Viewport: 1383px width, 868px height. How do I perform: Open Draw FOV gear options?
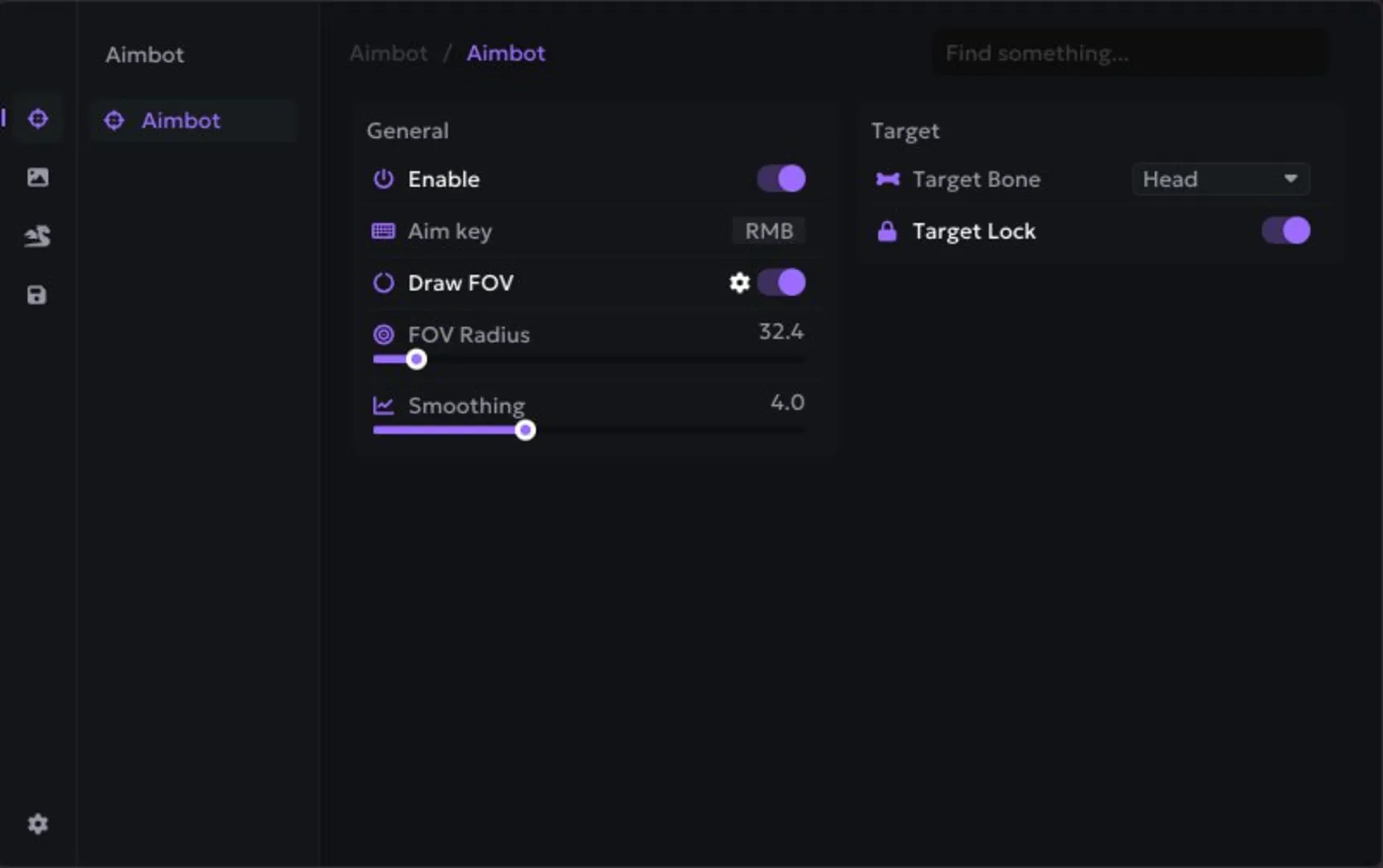[739, 283]
